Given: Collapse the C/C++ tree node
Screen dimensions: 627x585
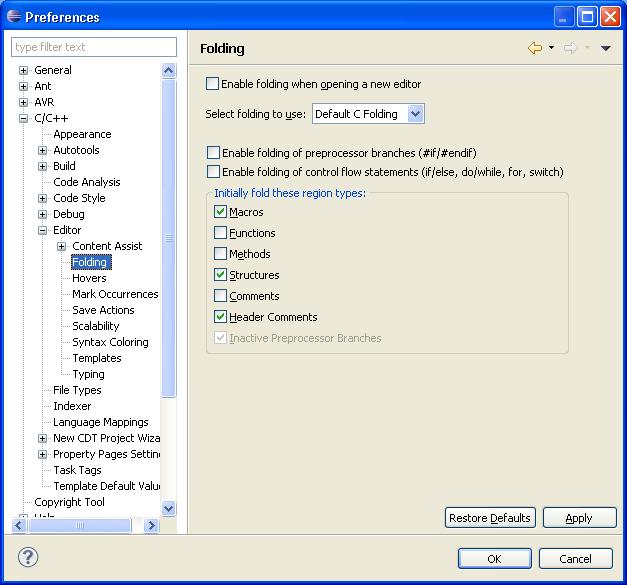Looking at the screenshot, I should point(24,118).
